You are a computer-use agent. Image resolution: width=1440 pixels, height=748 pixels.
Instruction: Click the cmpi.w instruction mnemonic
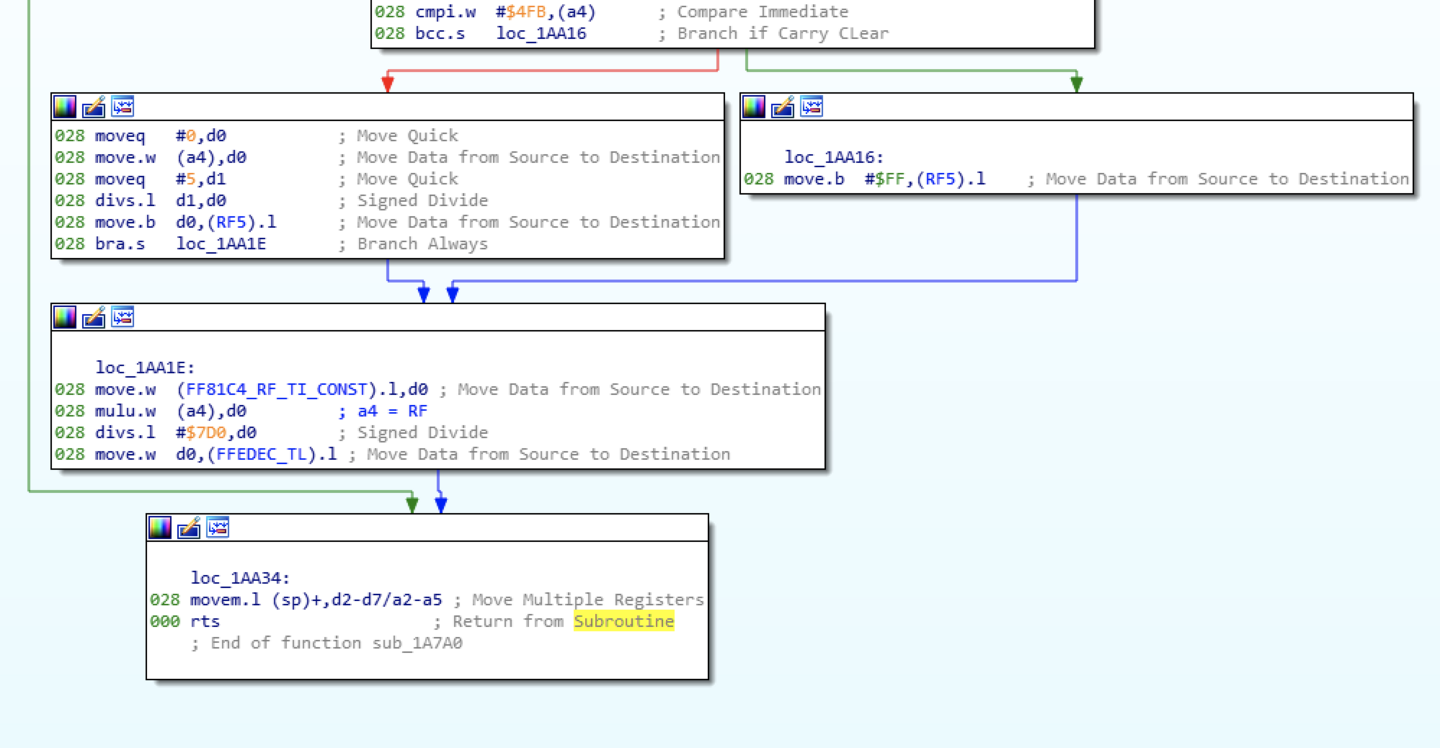coord(445,12)
